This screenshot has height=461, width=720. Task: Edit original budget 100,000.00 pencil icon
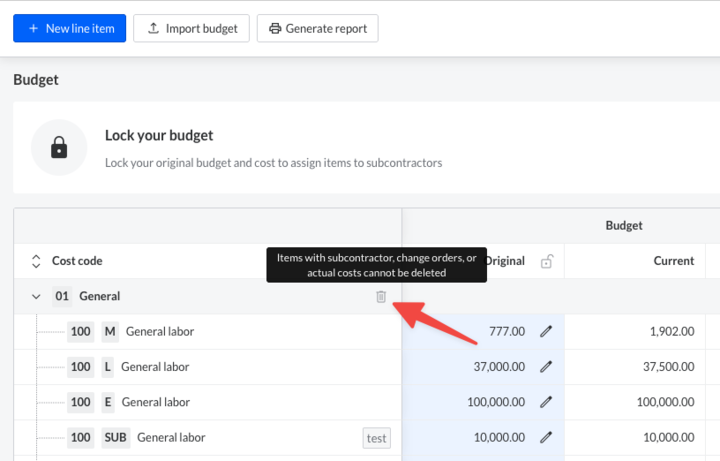tap(546, 402)
